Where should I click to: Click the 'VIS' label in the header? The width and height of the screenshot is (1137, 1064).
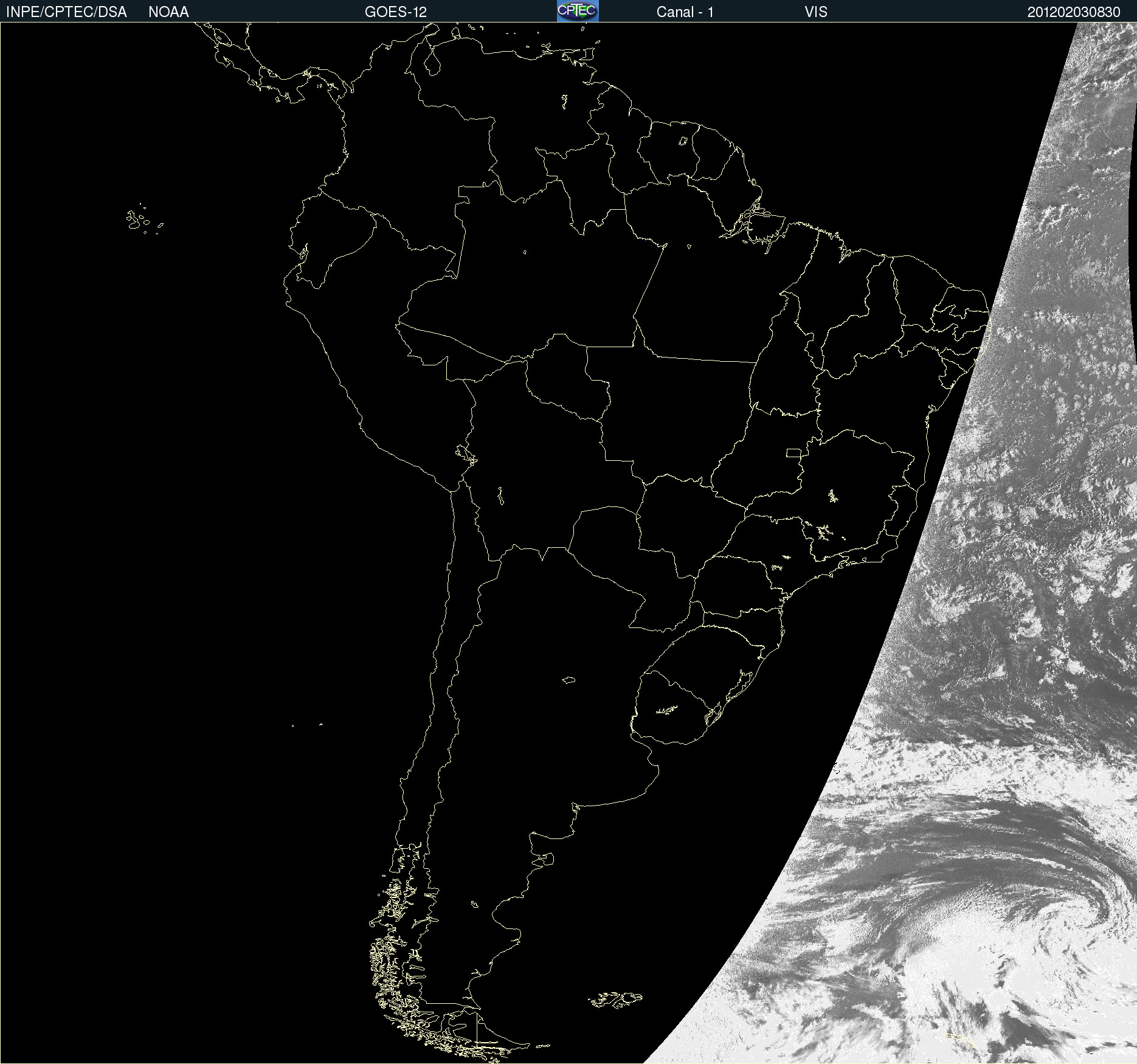click(x=816, y=12)
